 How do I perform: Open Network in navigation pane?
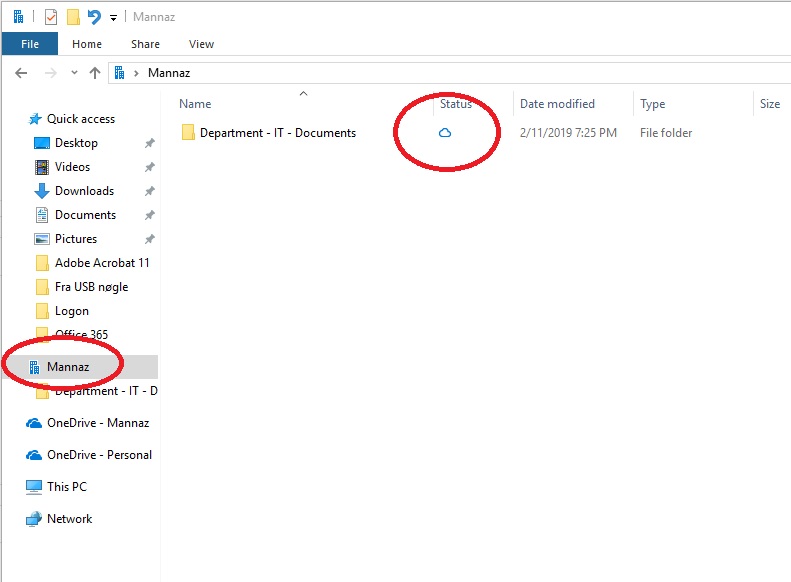coord(70,519)
